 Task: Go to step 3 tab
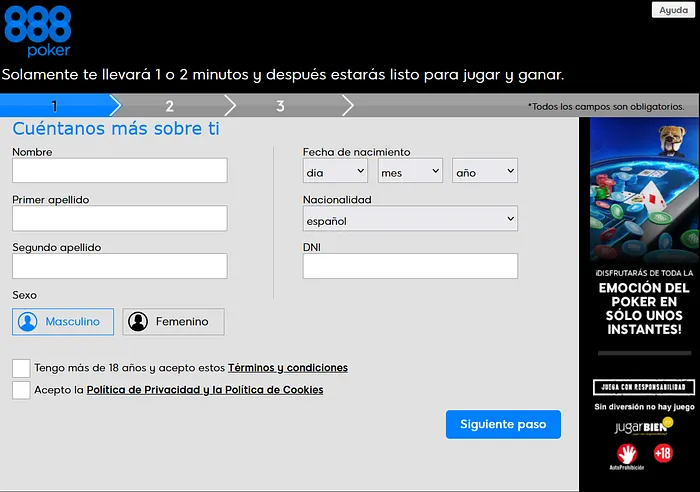point(280,106)
